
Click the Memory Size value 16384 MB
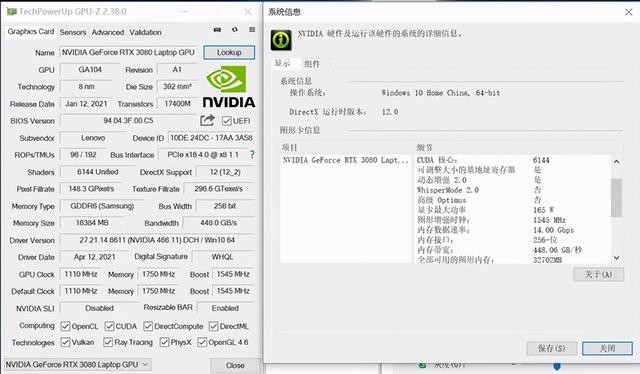[92, 223]
